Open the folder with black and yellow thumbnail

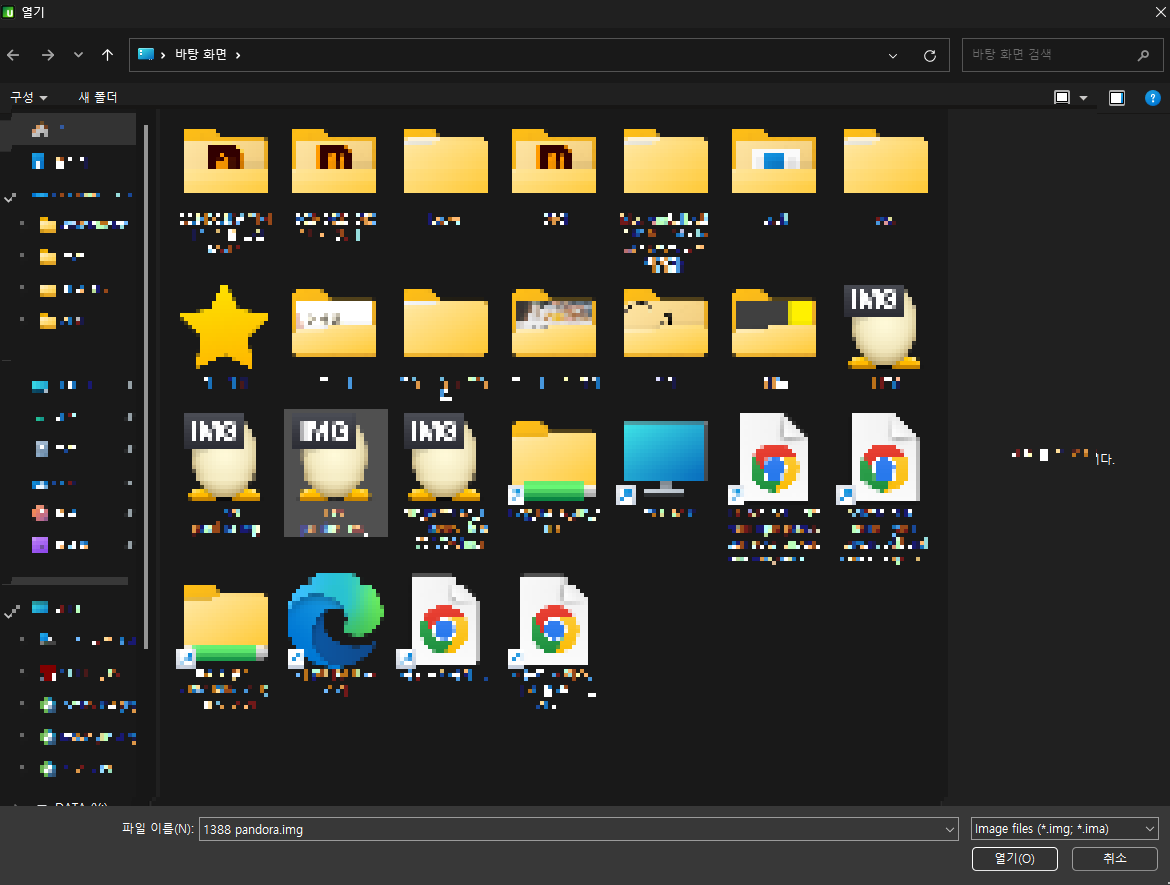774,338
